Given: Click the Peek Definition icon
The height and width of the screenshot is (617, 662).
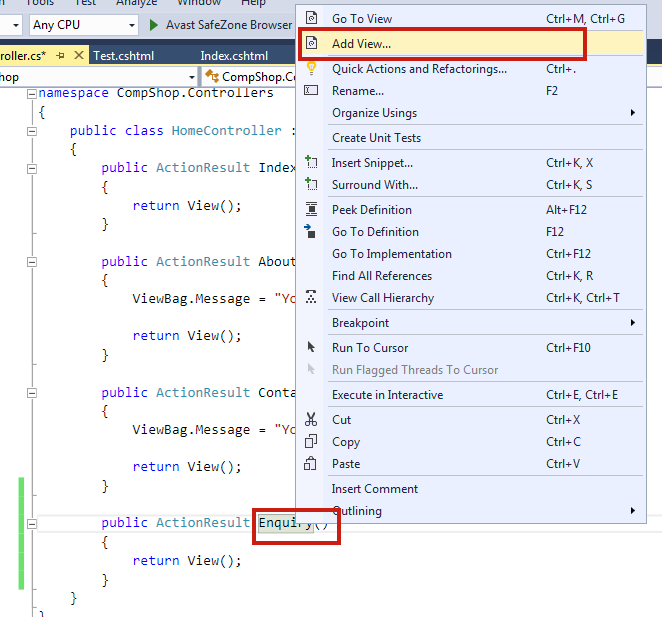Looking at the screenshot, I should 311,209.
